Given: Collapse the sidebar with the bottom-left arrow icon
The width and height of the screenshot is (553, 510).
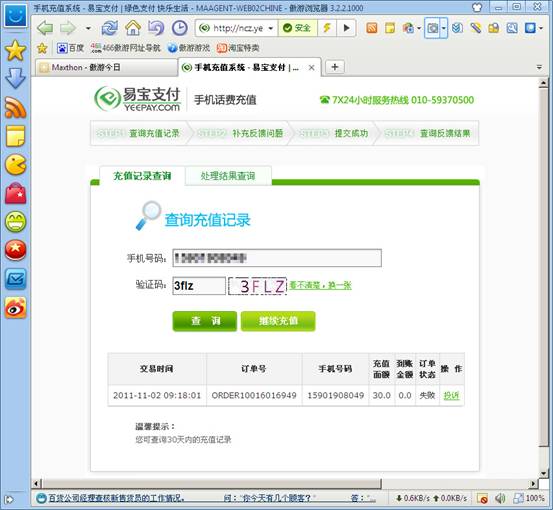Looking at the screenshot, I should point(9,499).
